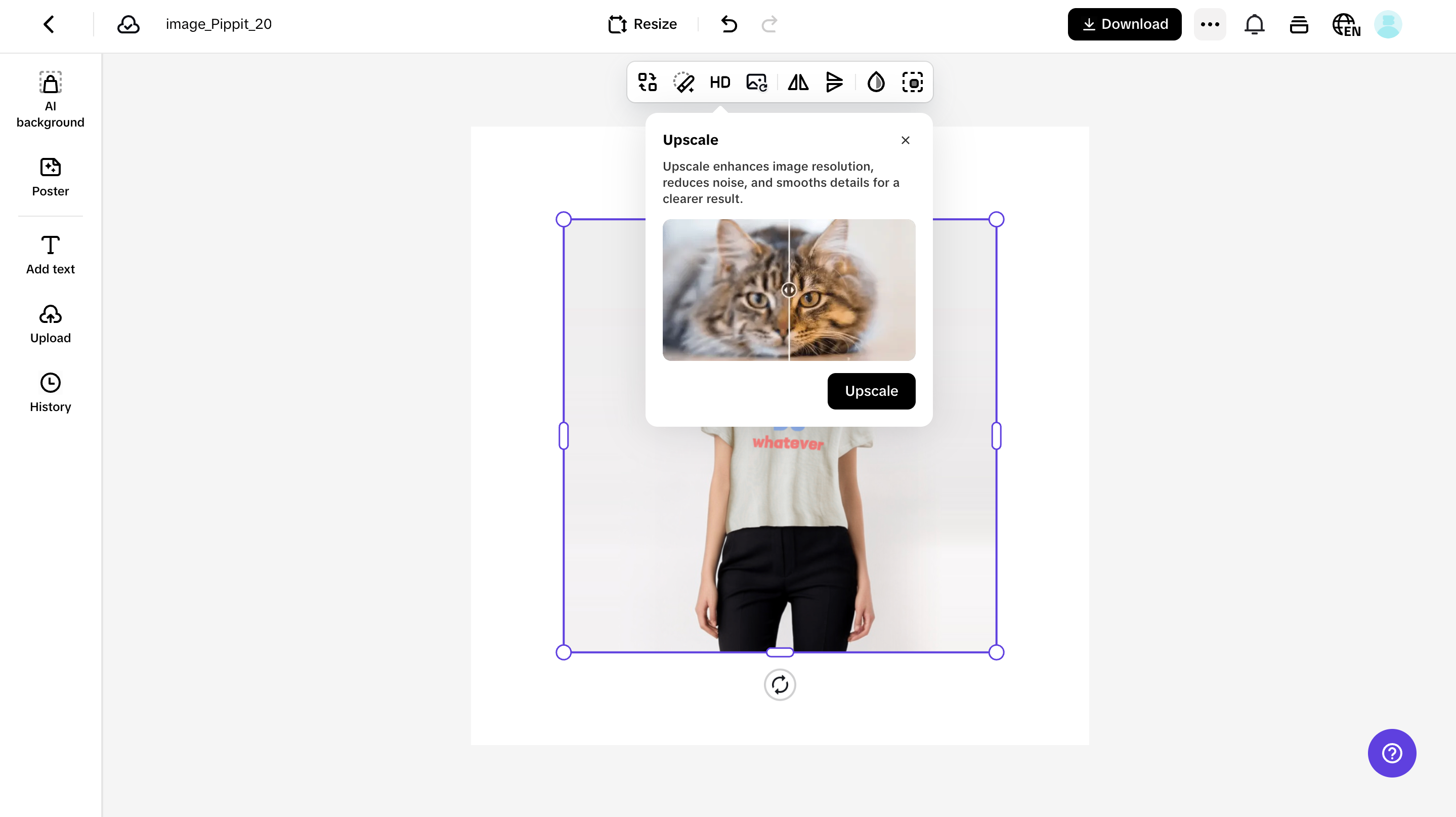Open the language selector labeled EN
The height and width of the screenshot is (817, 1456).
click(x=1346, y=24)
